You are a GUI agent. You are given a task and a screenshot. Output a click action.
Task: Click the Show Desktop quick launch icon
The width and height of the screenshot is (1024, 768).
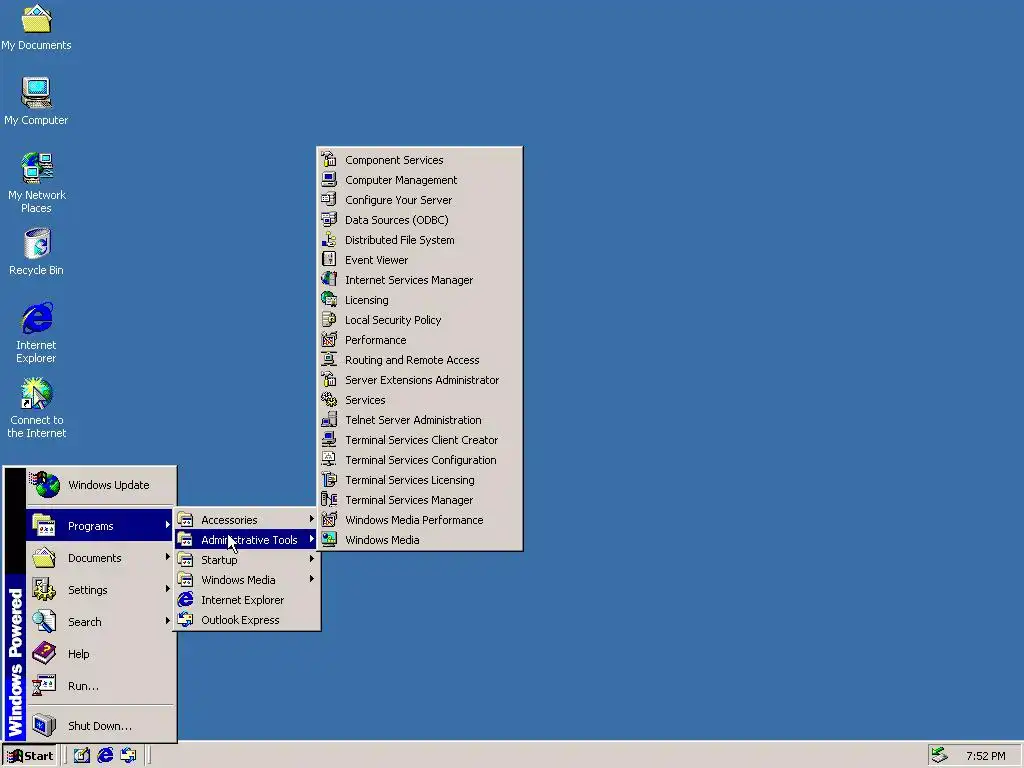click(x=82, y=756)
